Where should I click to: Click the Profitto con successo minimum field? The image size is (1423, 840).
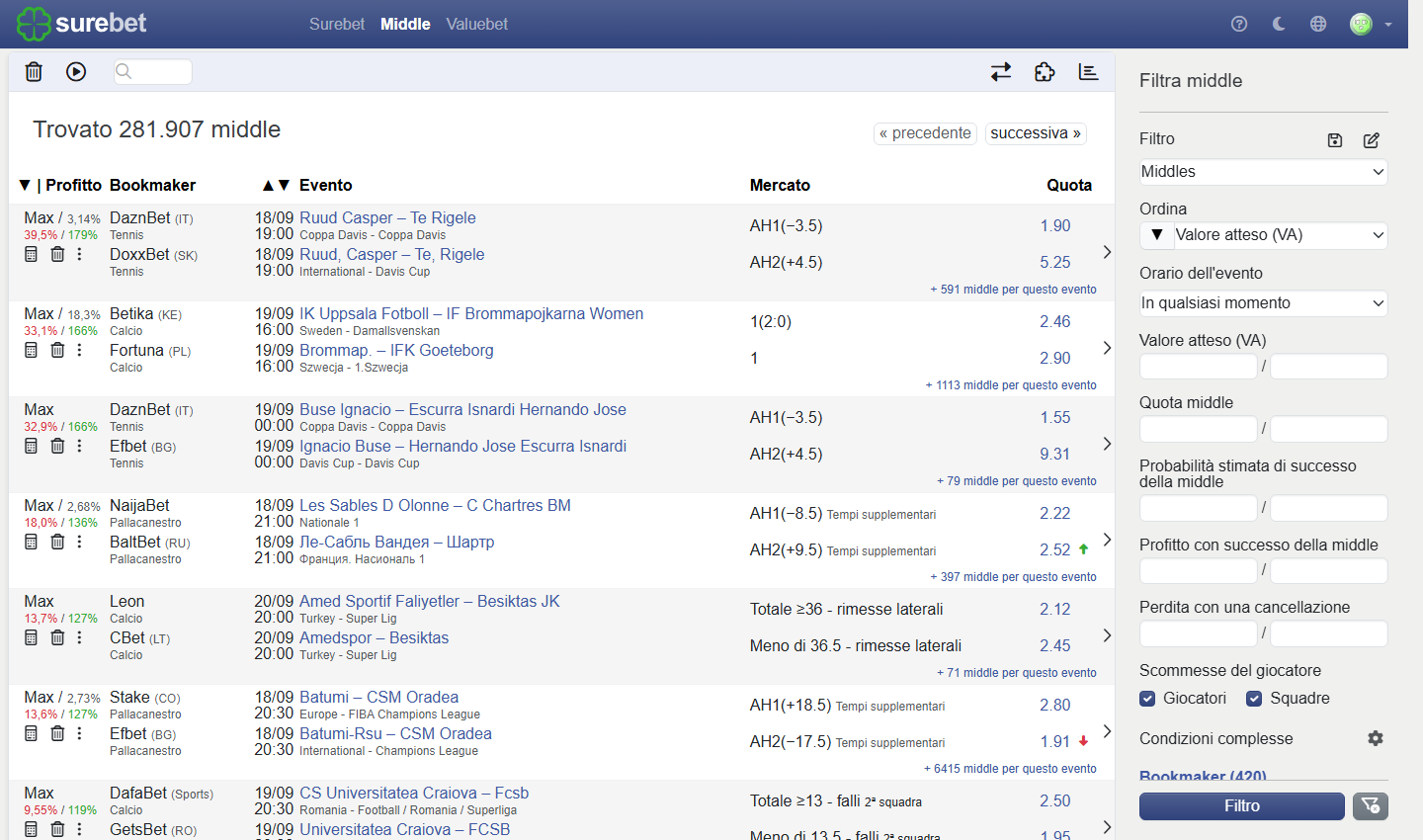(1199, 571)
